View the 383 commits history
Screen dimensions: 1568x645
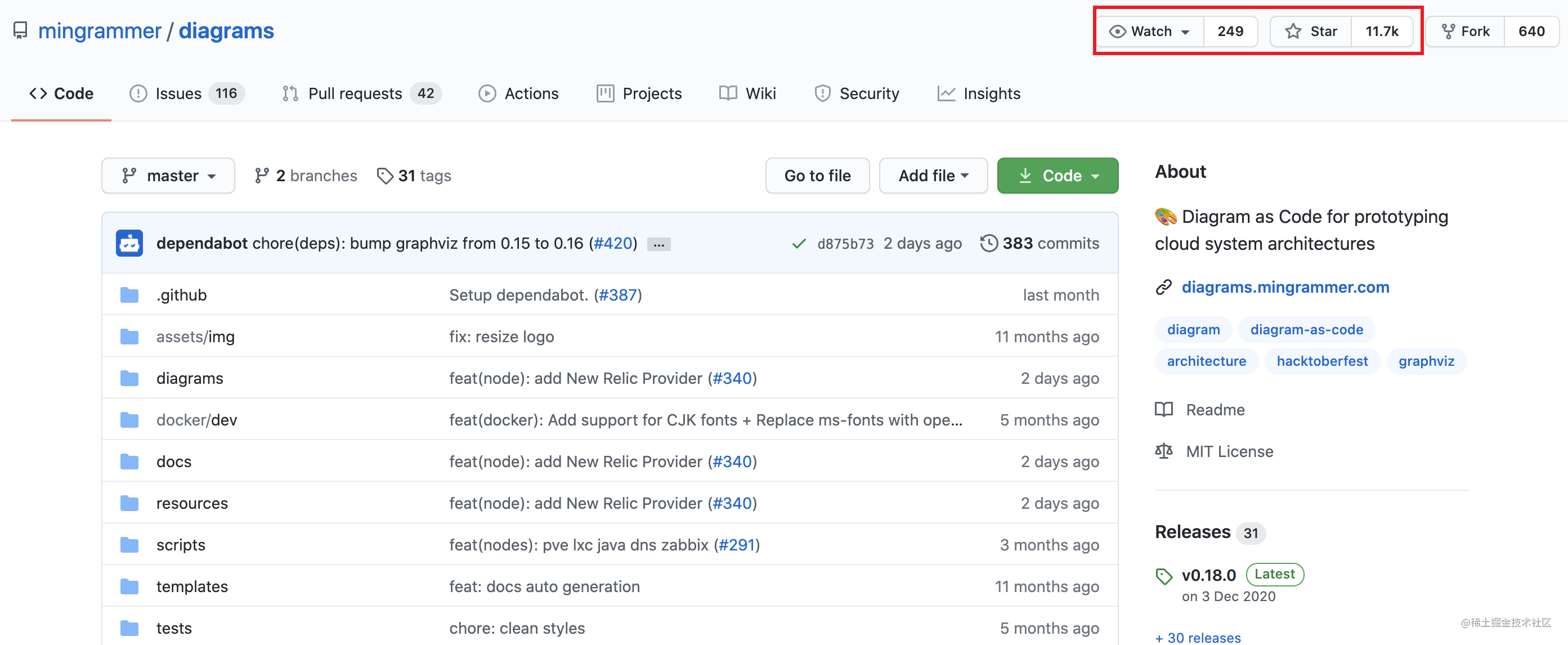point(1040,243)
